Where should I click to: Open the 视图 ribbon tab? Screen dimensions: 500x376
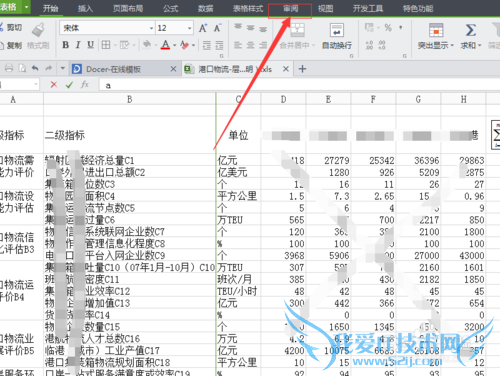[x=325, y=8]
